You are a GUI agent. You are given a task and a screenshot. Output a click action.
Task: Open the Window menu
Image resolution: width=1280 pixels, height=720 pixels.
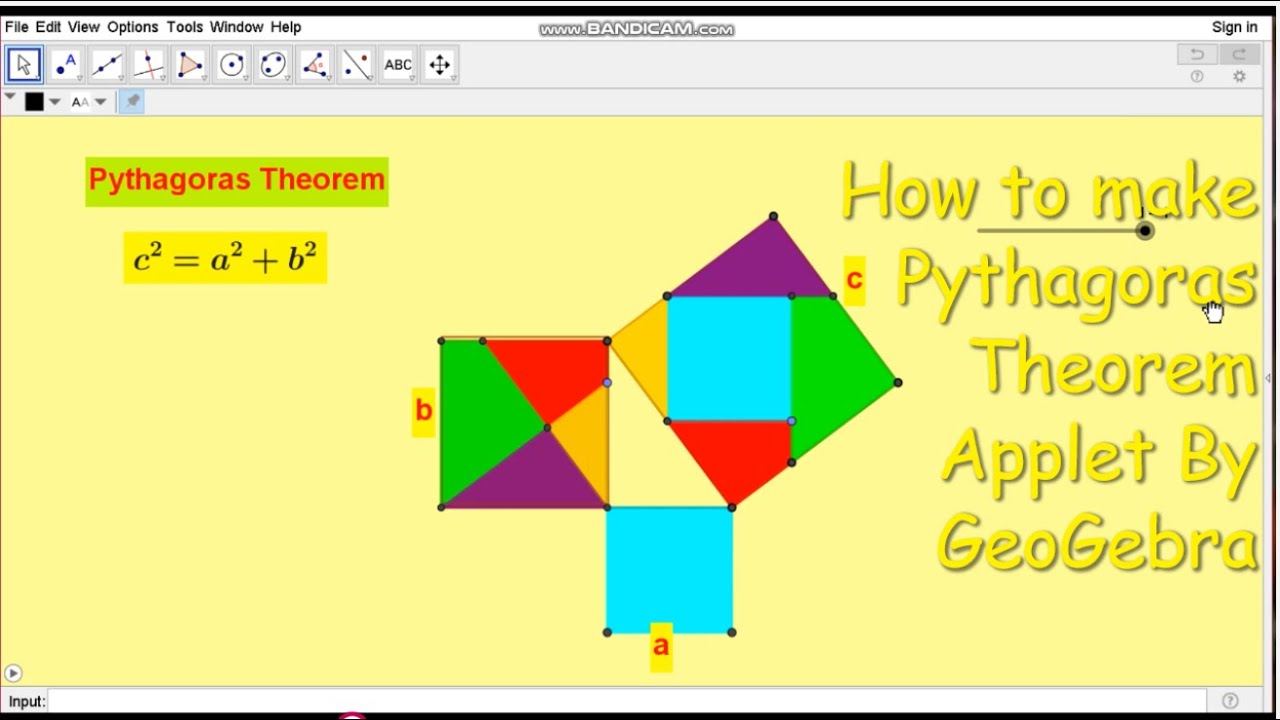click(237, 27)
